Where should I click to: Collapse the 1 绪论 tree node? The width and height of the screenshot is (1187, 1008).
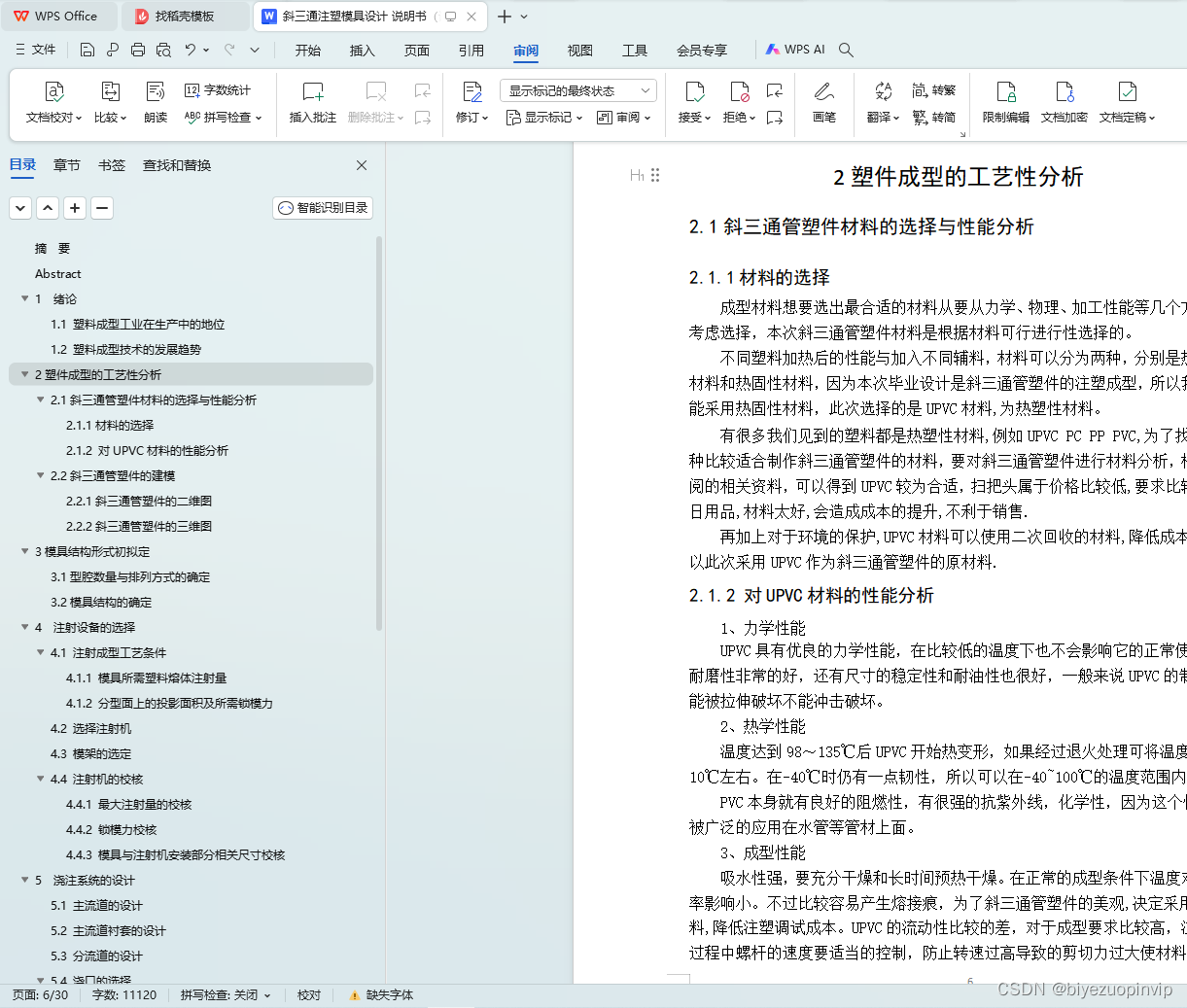tap(25, 299)
